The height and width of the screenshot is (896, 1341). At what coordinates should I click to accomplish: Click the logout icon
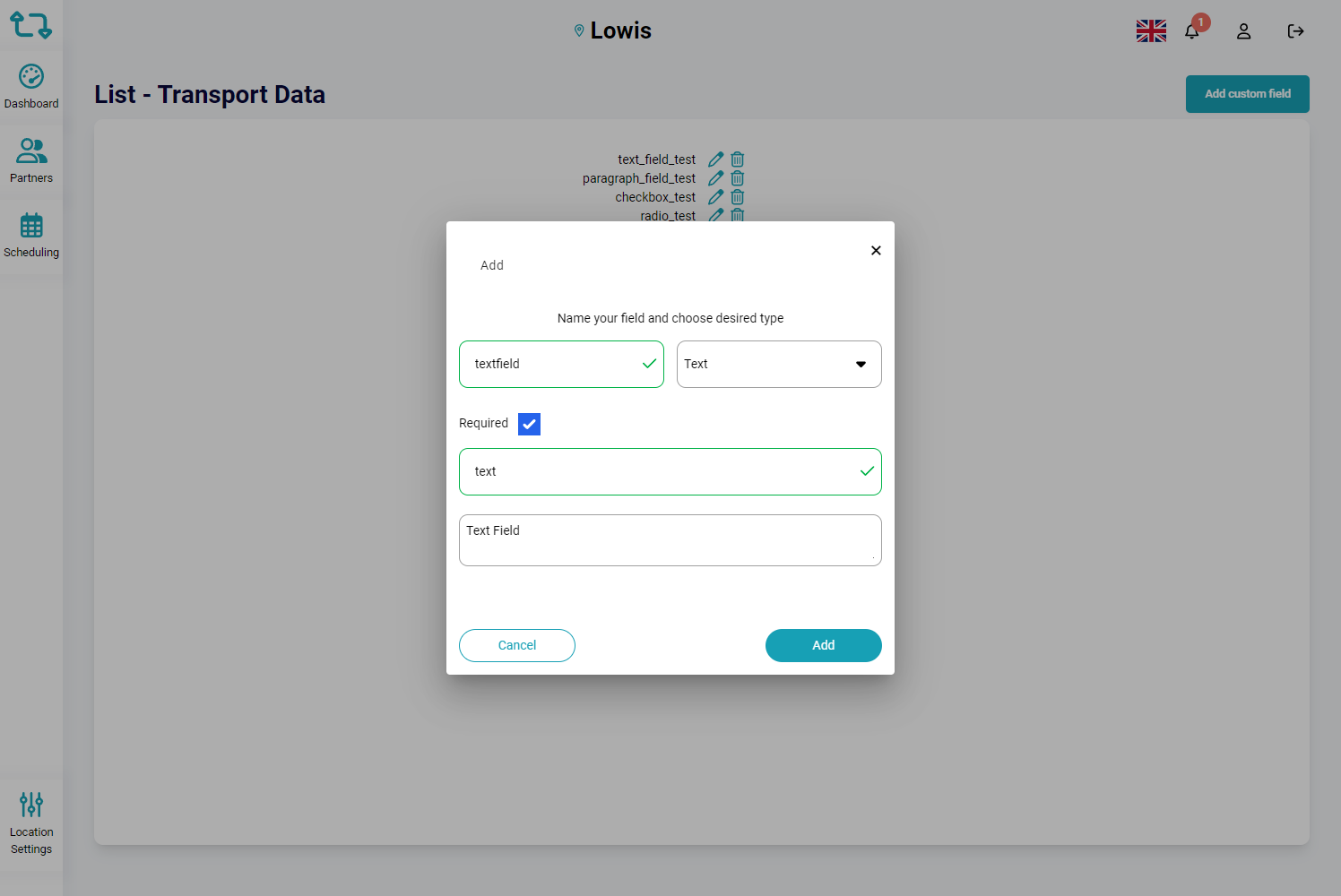pos(1295,31)
